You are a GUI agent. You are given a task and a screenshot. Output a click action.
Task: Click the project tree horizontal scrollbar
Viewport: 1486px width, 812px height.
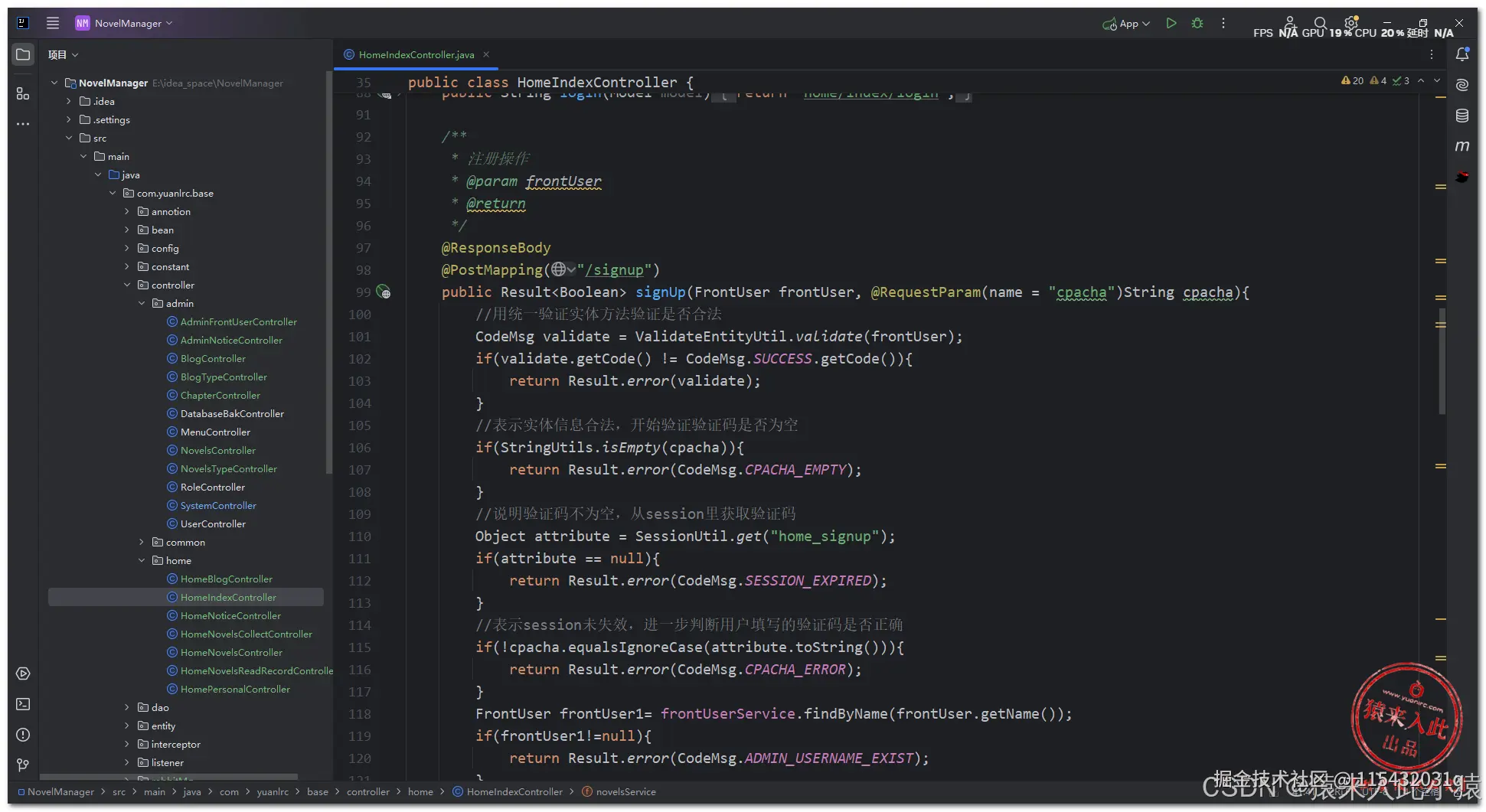pyautogui.click(x=168, y=777)
